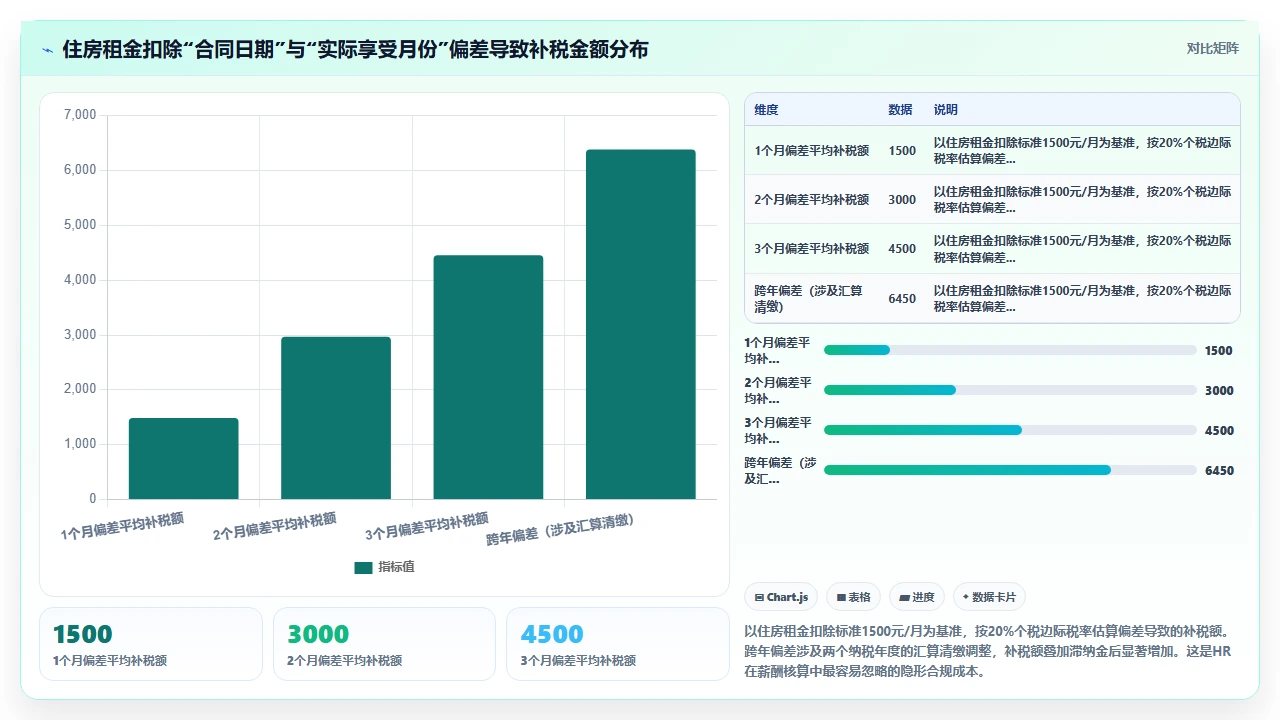
Task: Click the 跨年偏差（涉及汇算清缴）chart bar
Action: (x=641, y=324)
